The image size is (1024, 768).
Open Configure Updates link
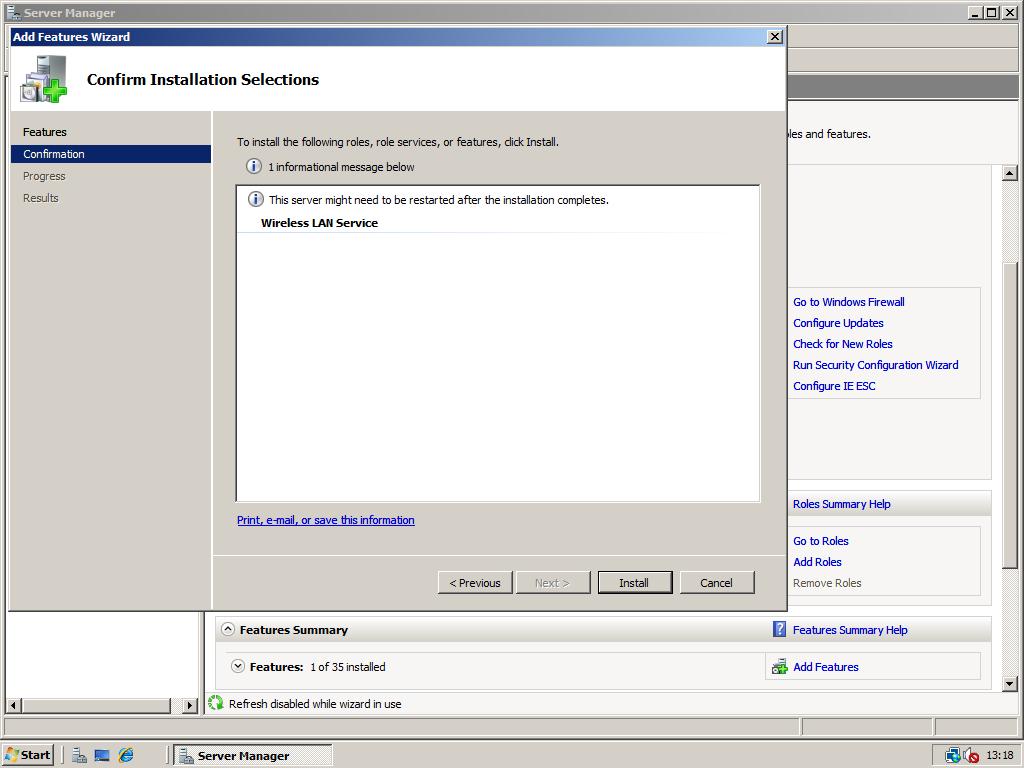click(x=838, y=323)
